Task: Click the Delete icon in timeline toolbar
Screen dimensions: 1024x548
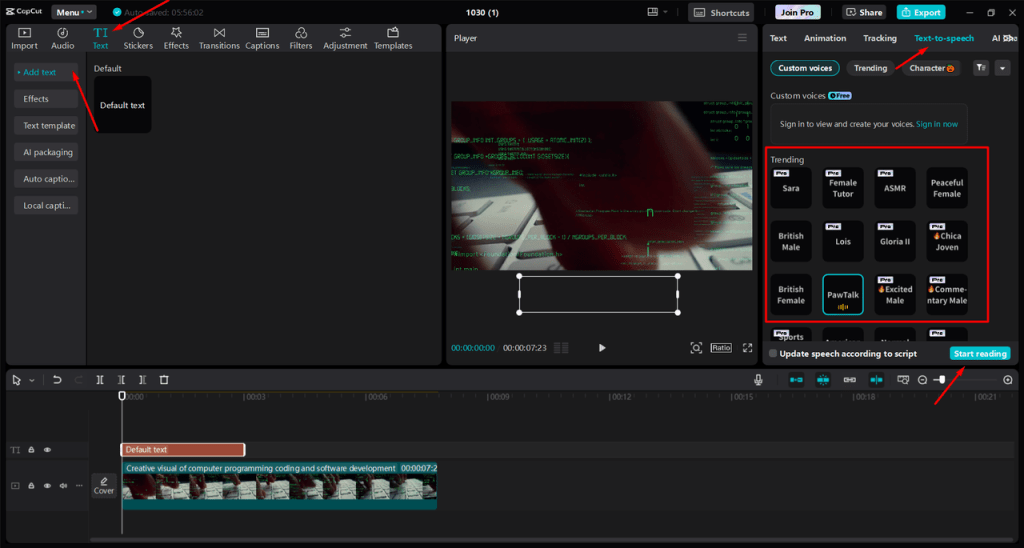Action: 164,380
